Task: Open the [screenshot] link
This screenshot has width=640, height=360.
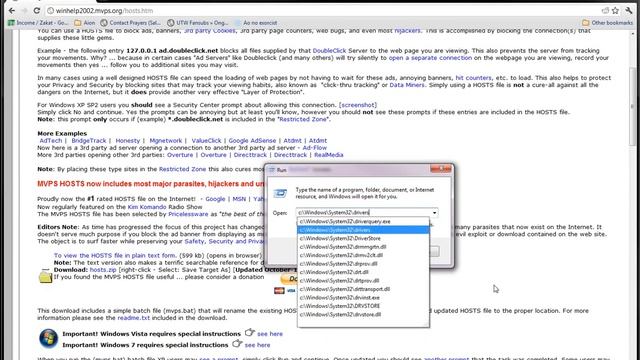Action: click(x=358, y=105)
